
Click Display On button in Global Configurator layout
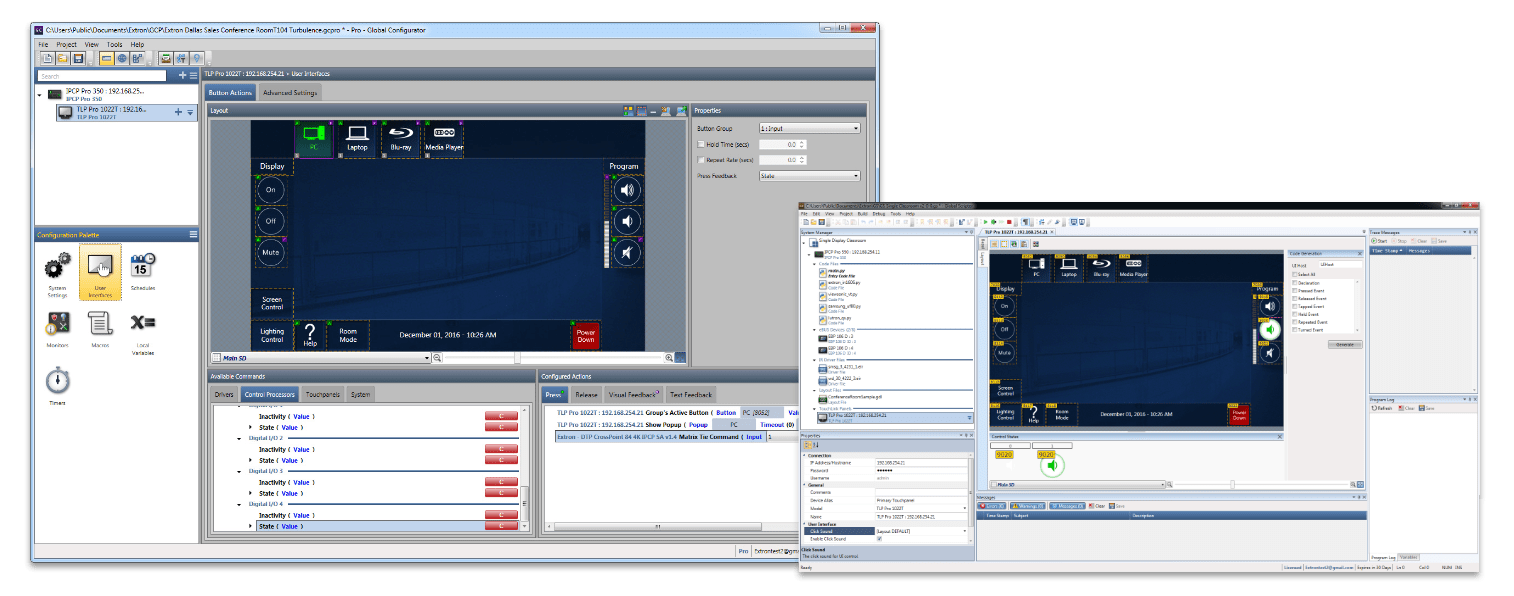271,190
